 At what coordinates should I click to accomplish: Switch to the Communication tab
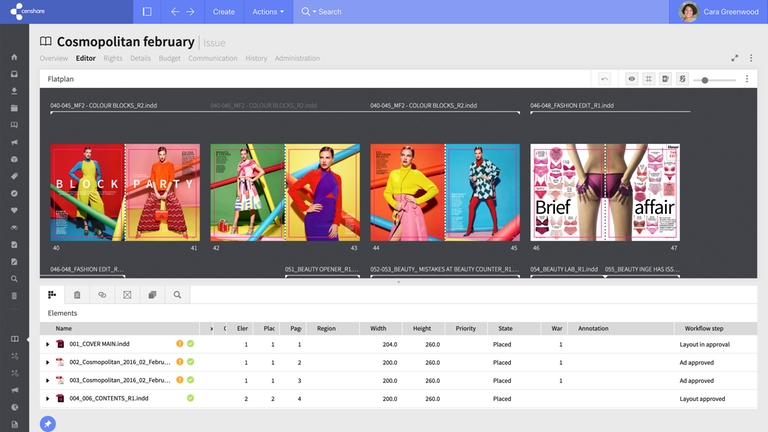(x=213, y=58)
